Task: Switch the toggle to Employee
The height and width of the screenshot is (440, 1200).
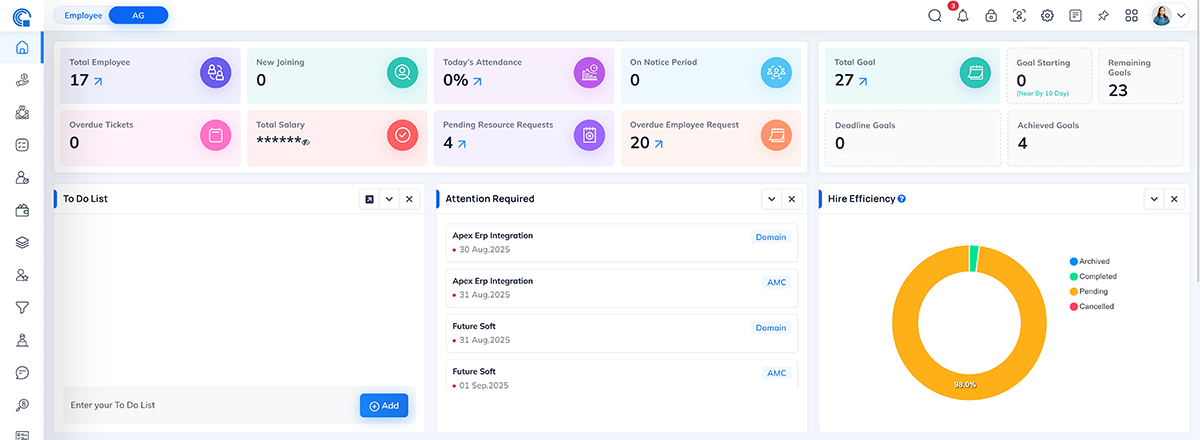Action: coord(84,15)
